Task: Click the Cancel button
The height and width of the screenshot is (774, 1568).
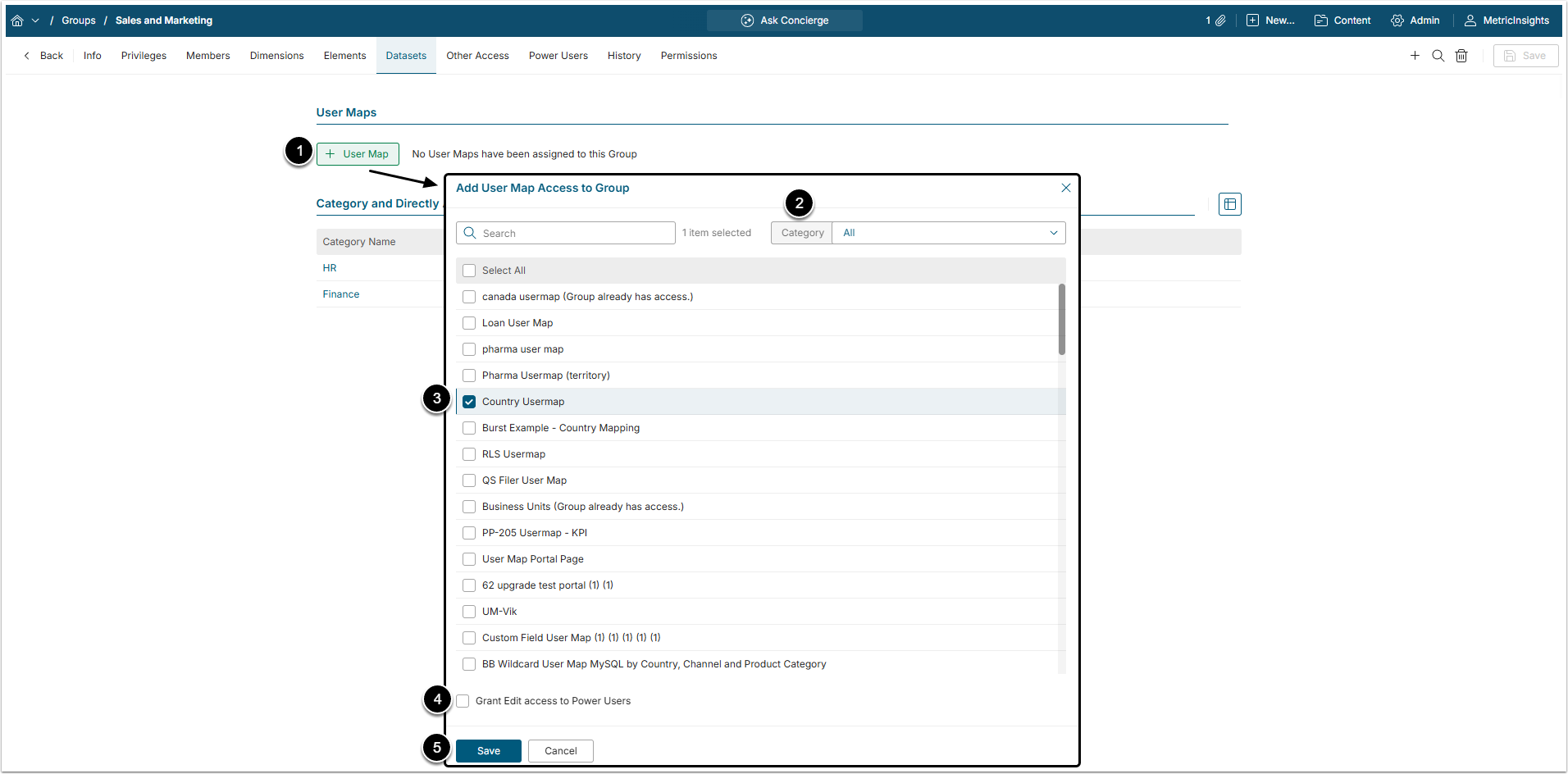Action: 560,751
